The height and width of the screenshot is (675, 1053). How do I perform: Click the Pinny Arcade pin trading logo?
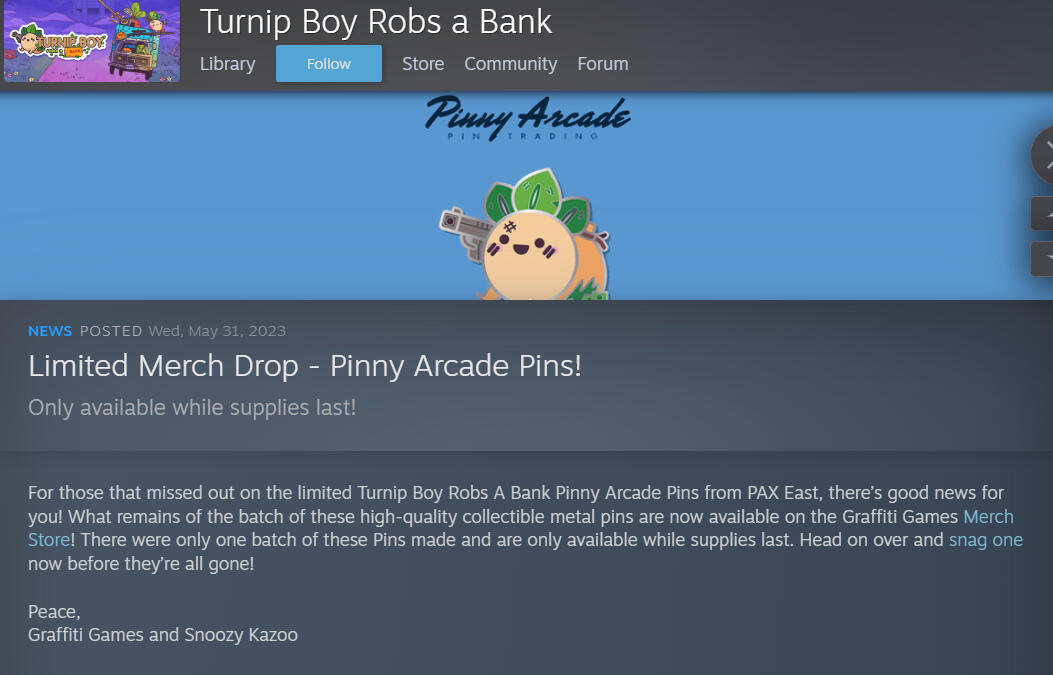pos(528,118)
